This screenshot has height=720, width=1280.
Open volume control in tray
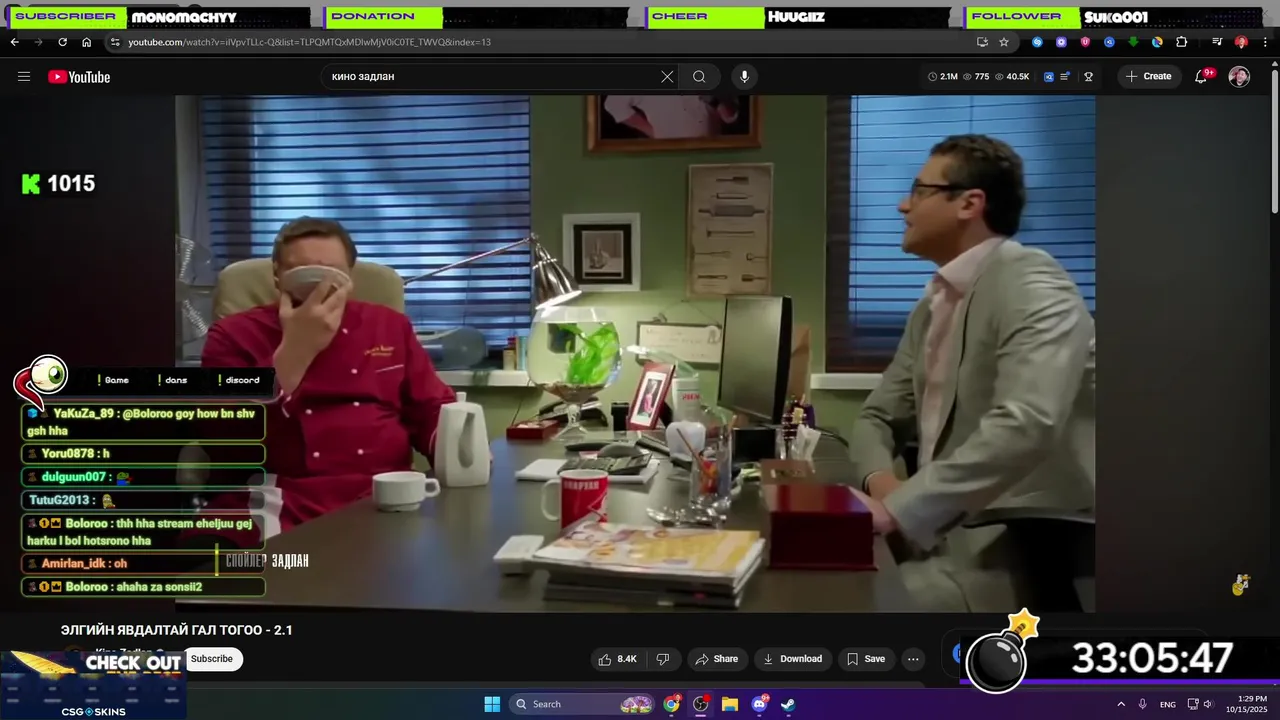click(1208, 704)
